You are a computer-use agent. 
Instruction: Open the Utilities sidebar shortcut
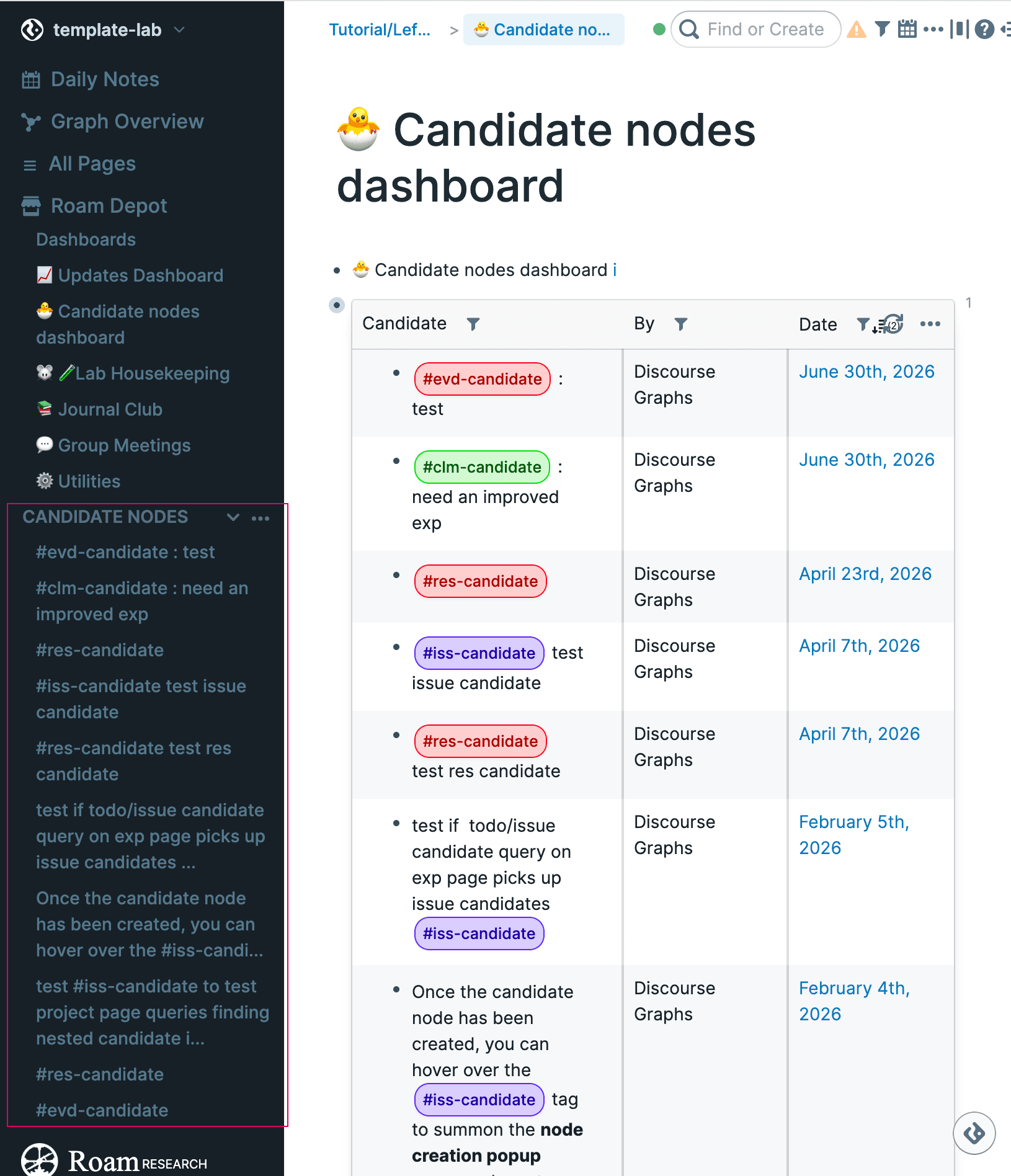point(78,481)
